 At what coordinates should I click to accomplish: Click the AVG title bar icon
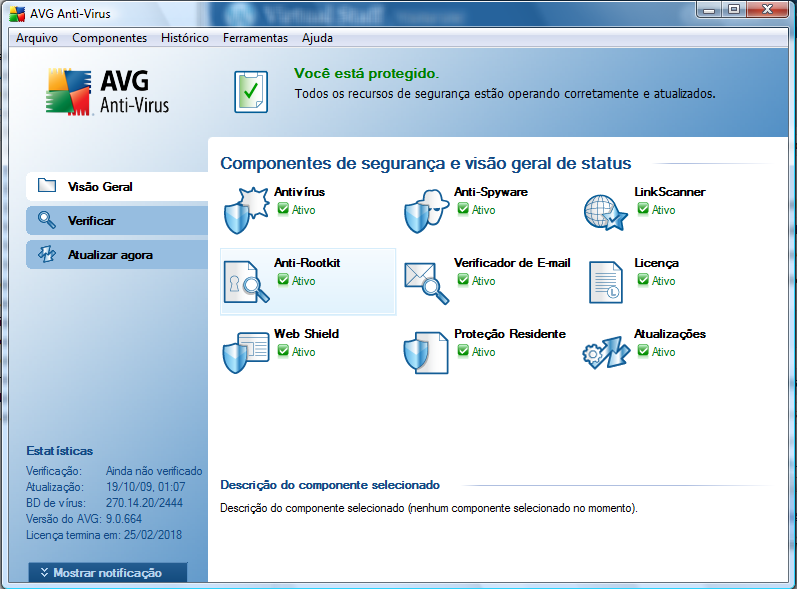click(x=17, y=14)
